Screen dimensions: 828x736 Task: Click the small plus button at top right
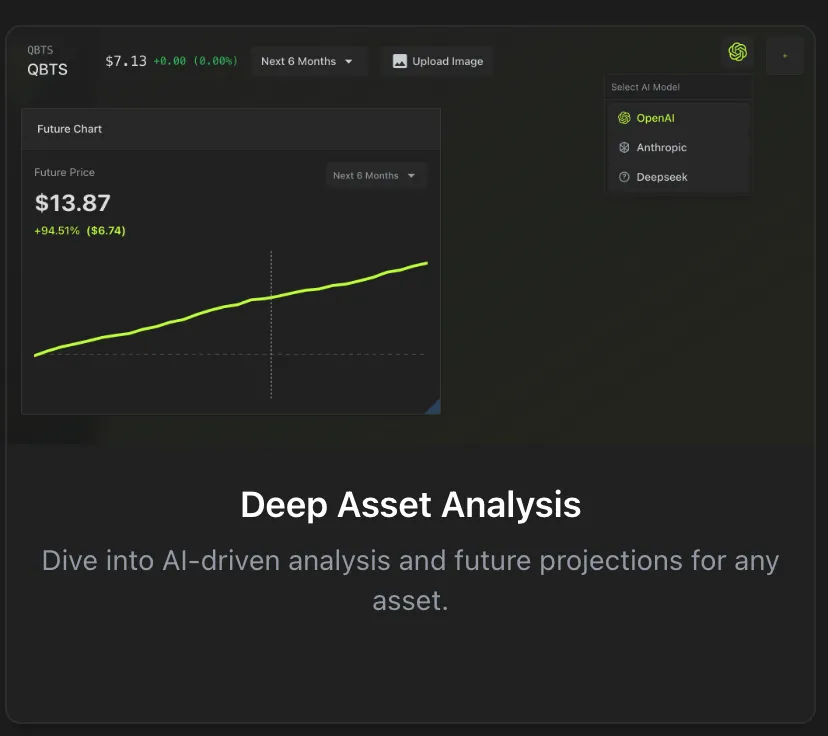coord(785,56)
